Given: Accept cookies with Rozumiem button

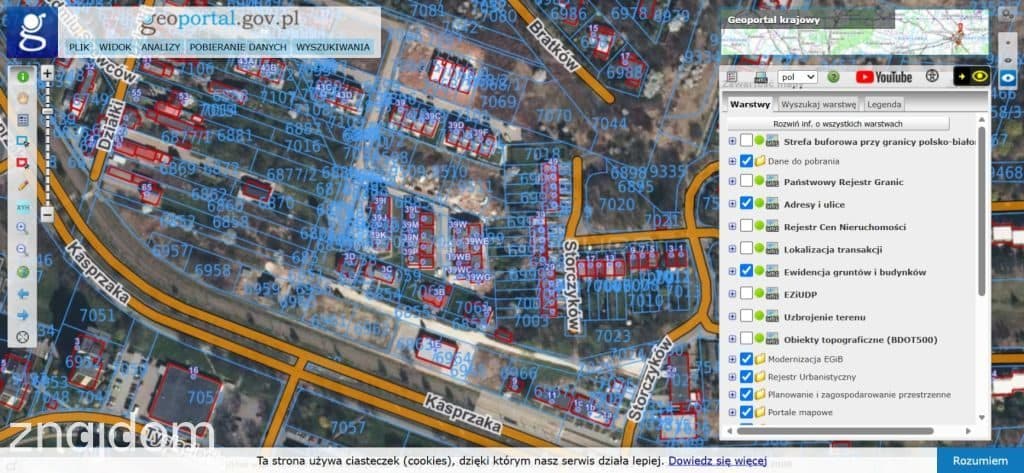Looking at the screenshot, I should click(x=980, y=461).
